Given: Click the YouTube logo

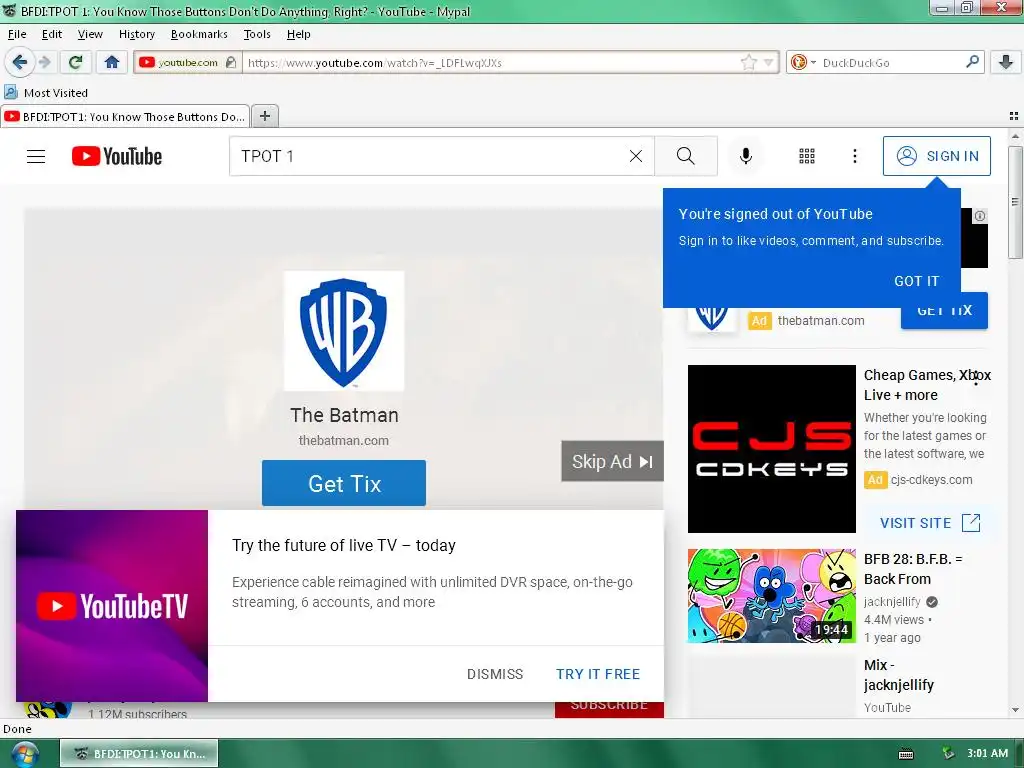Looking at the screenshot, I should click(x=117, y=156).
